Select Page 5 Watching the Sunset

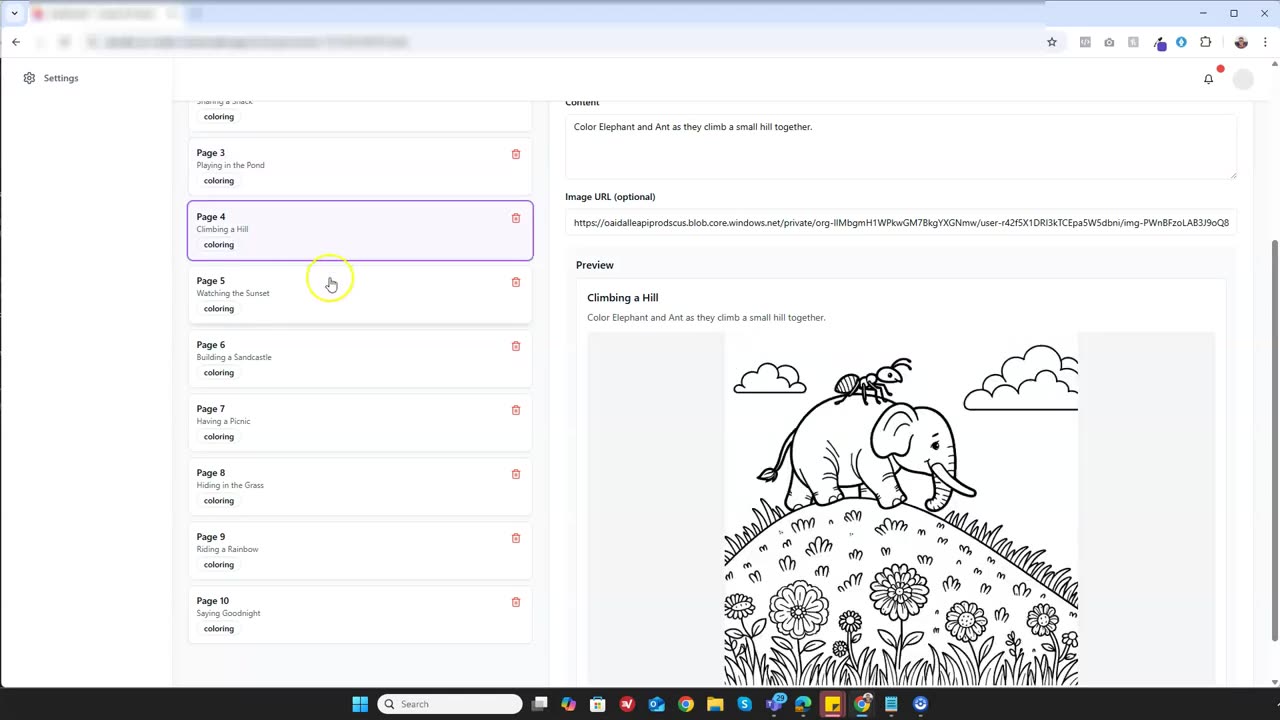click(360, 294)
